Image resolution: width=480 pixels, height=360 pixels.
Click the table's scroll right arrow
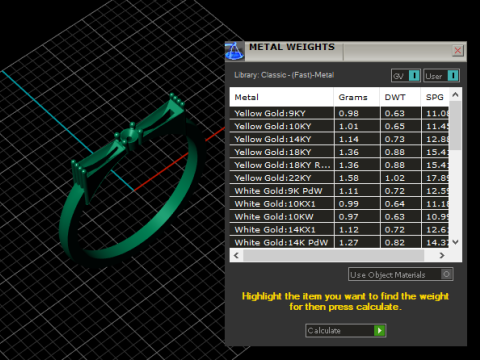[442, 255]
